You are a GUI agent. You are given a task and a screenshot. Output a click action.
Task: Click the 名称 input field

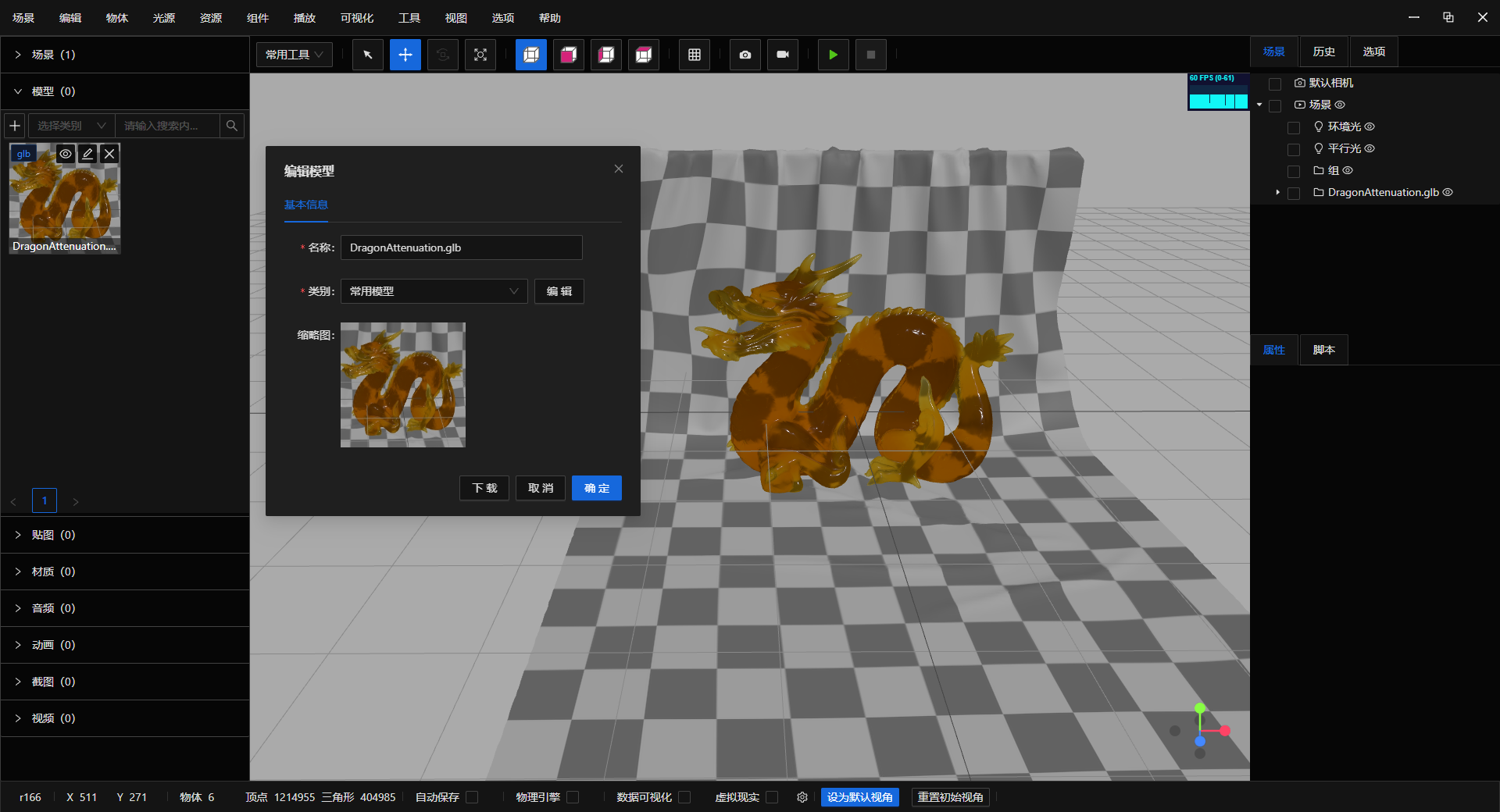[461, 248]
